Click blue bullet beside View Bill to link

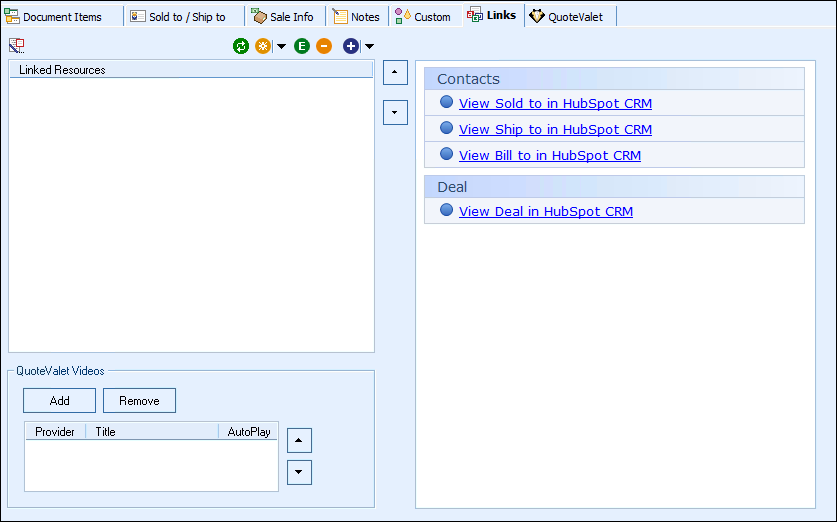446,154
